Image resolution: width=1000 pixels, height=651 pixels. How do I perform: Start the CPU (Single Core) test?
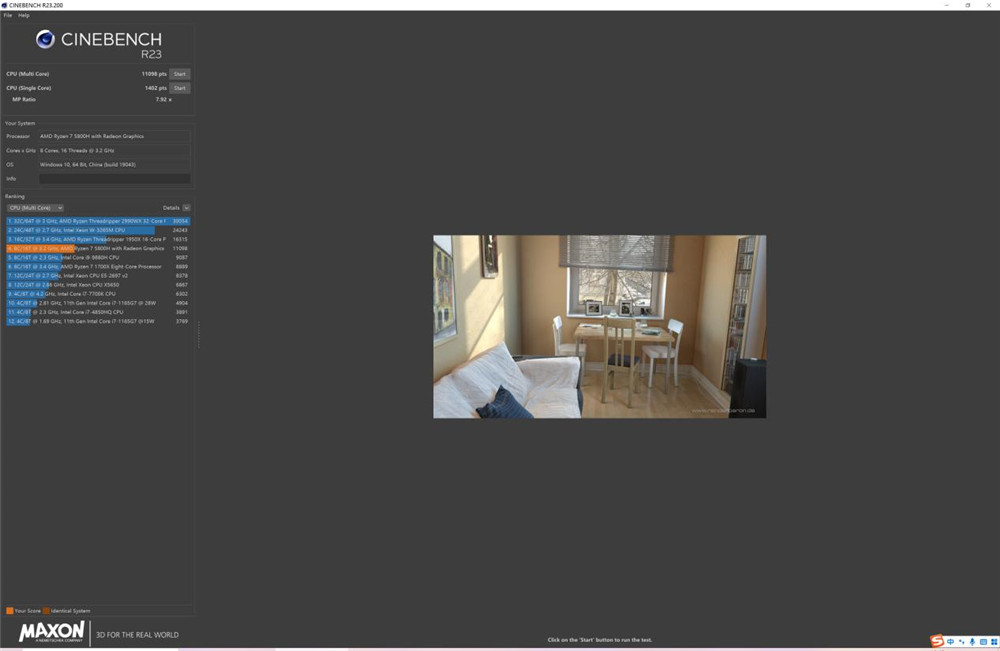(180, 88)
